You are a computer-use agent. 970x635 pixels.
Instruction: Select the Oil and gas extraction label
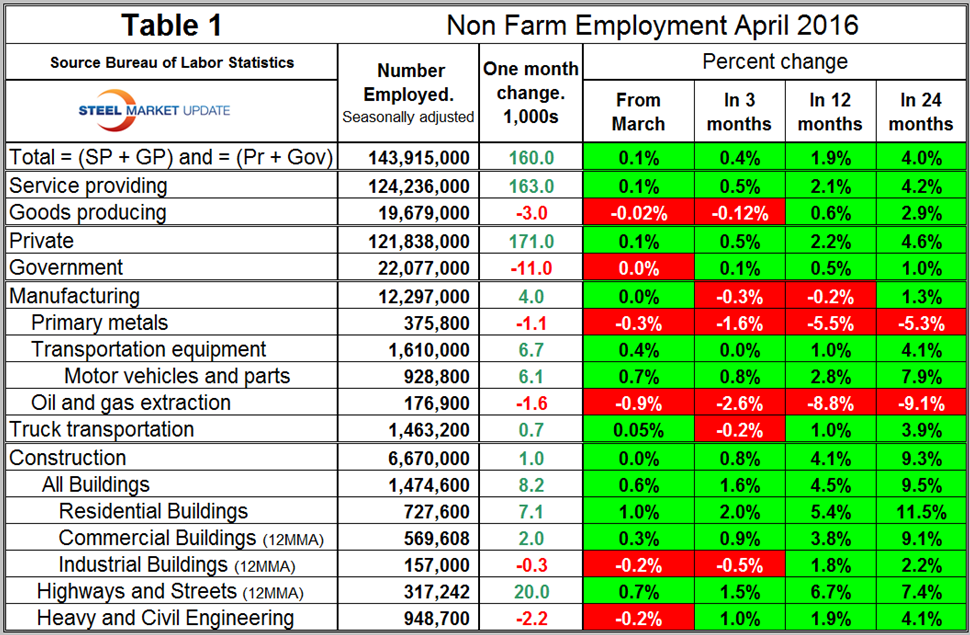click(131, 403)
